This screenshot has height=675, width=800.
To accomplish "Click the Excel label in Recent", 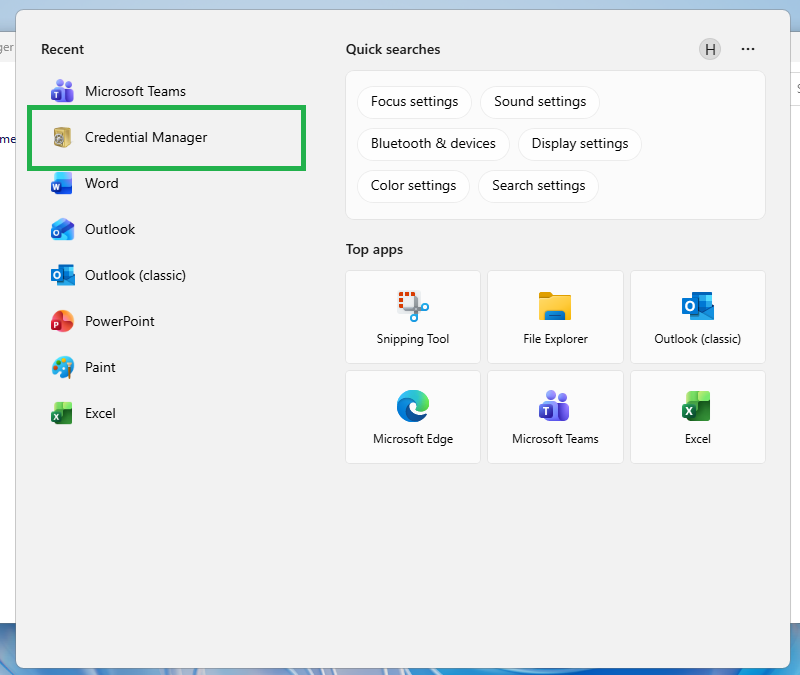I will tap(100, 413).
